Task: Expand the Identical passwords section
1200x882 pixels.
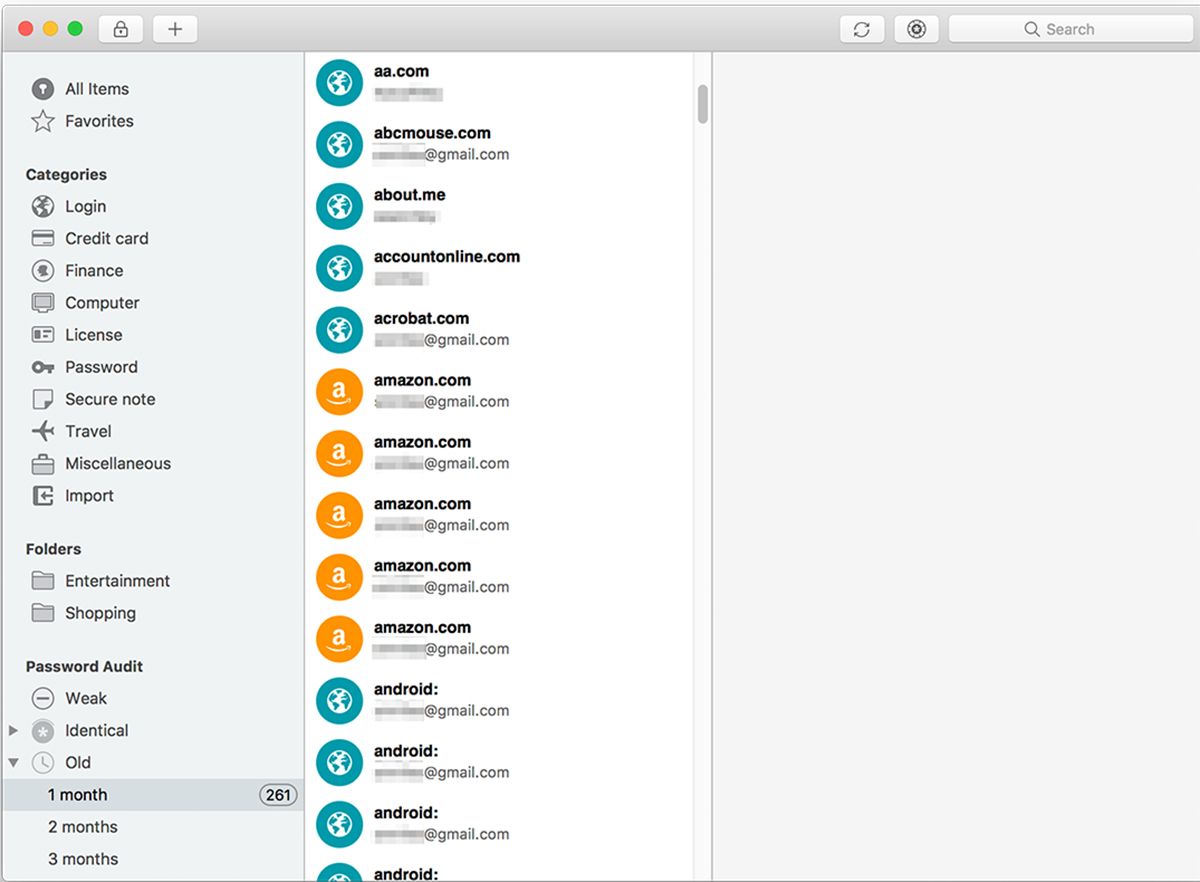Action: tap(14, 730)
